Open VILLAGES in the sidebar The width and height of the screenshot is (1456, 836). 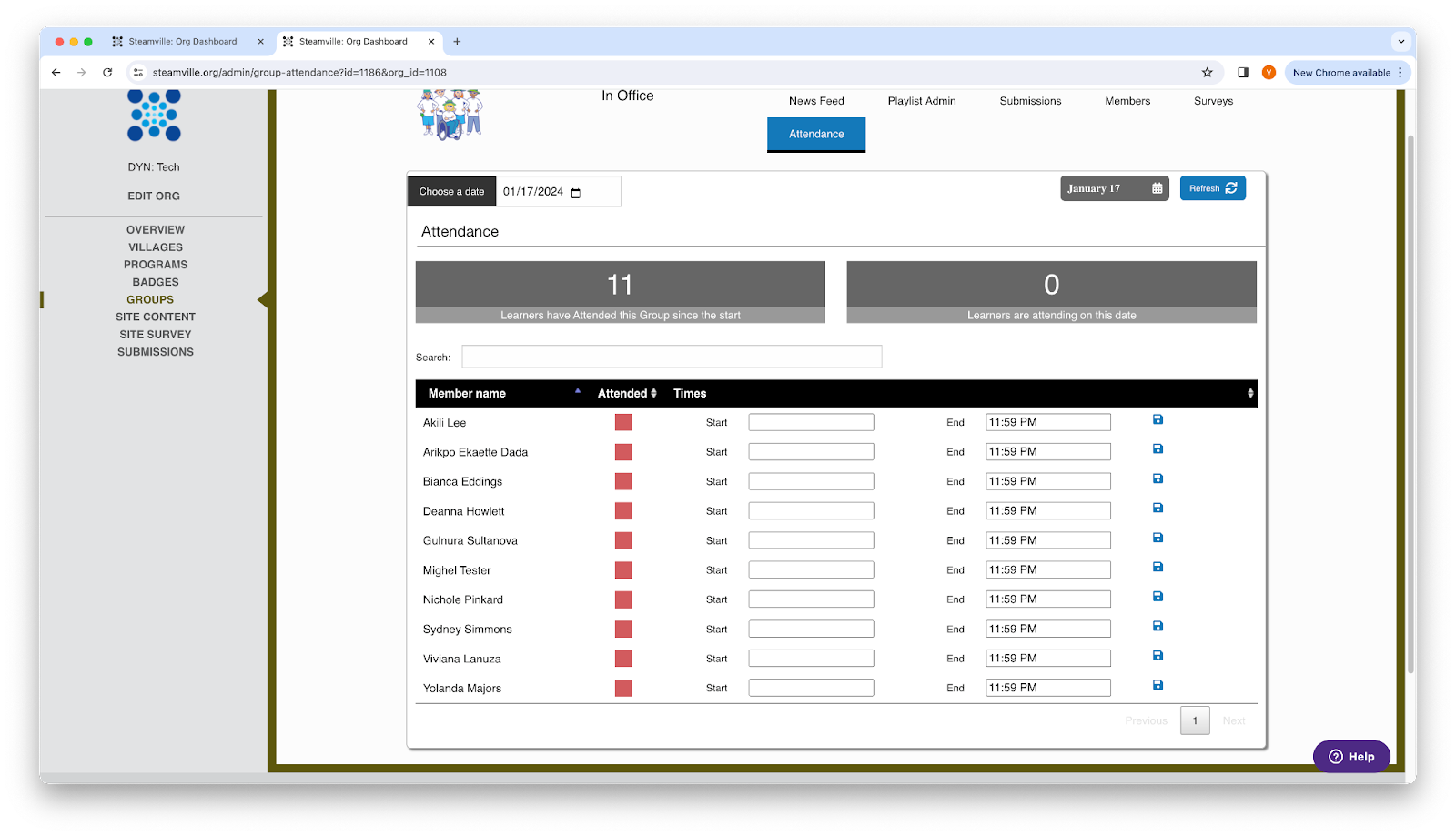coord(156,247)
